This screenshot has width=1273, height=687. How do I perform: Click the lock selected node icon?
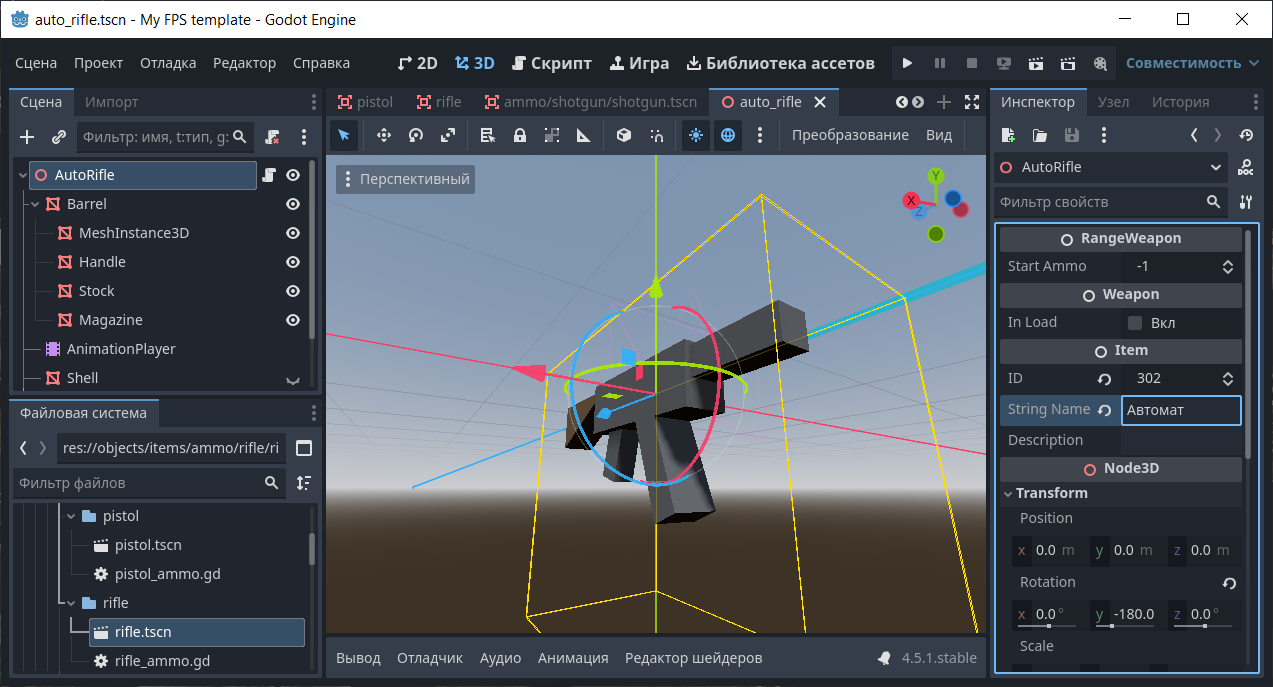[x=520, y=135]
